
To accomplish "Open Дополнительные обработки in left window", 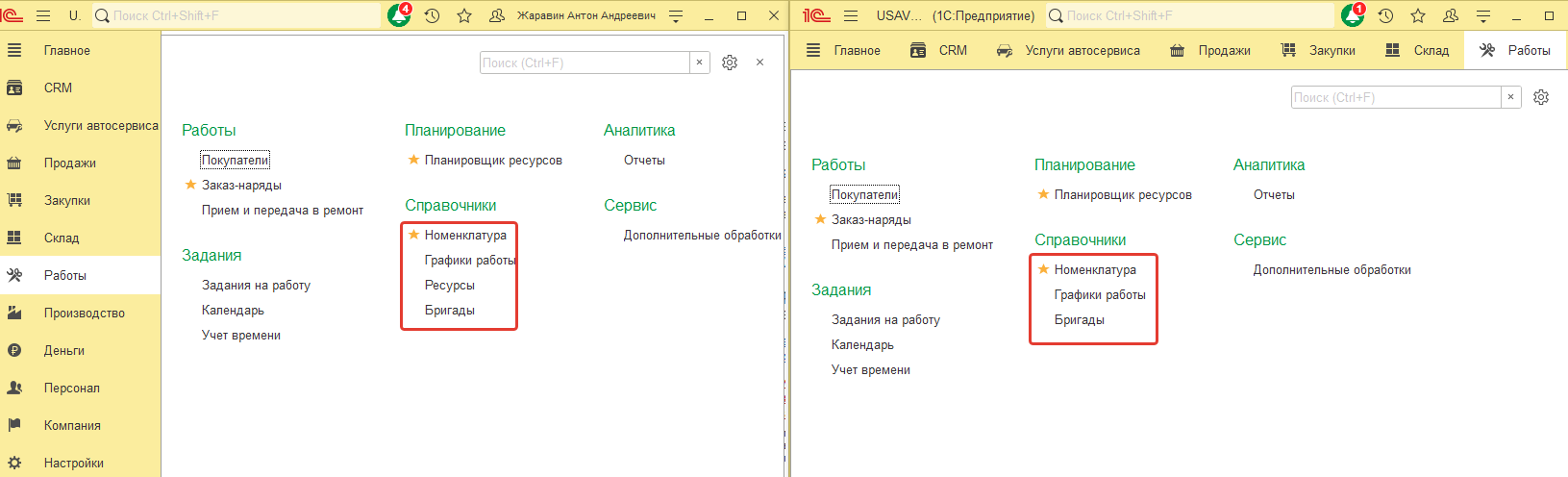I will point(702,235).
